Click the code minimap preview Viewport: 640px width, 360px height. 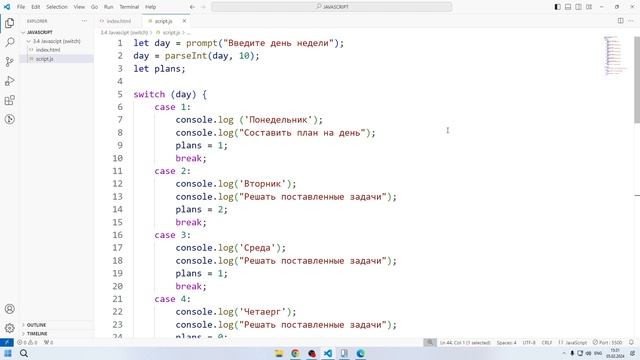(616, 56)
